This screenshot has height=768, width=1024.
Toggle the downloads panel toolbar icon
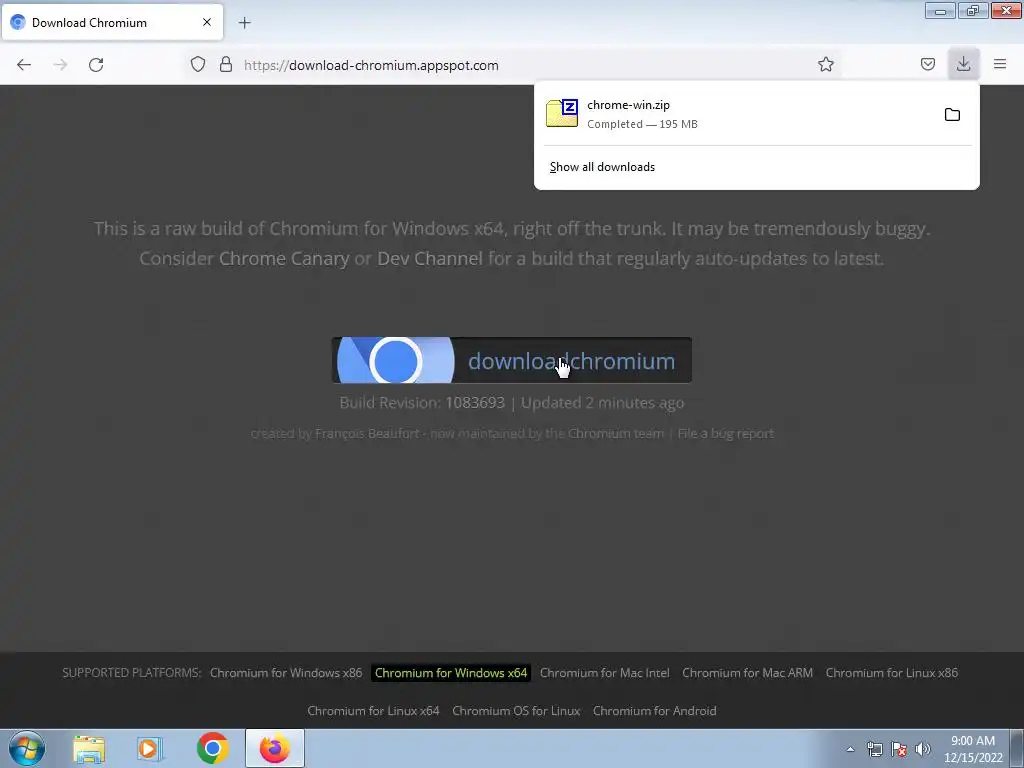pyautogui.click(x=963, y=64)
